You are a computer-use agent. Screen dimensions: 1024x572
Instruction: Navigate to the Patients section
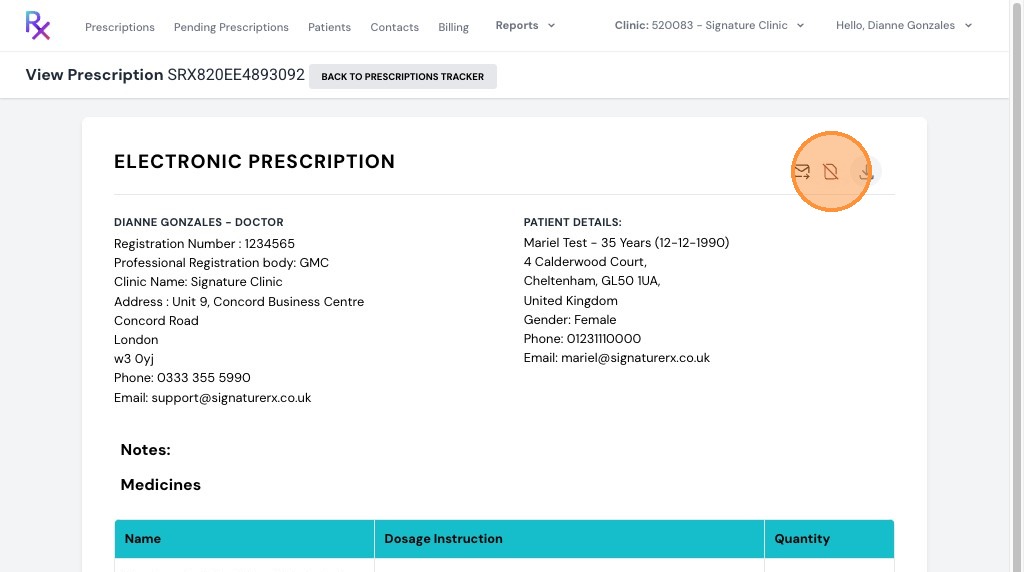[329, 27]
